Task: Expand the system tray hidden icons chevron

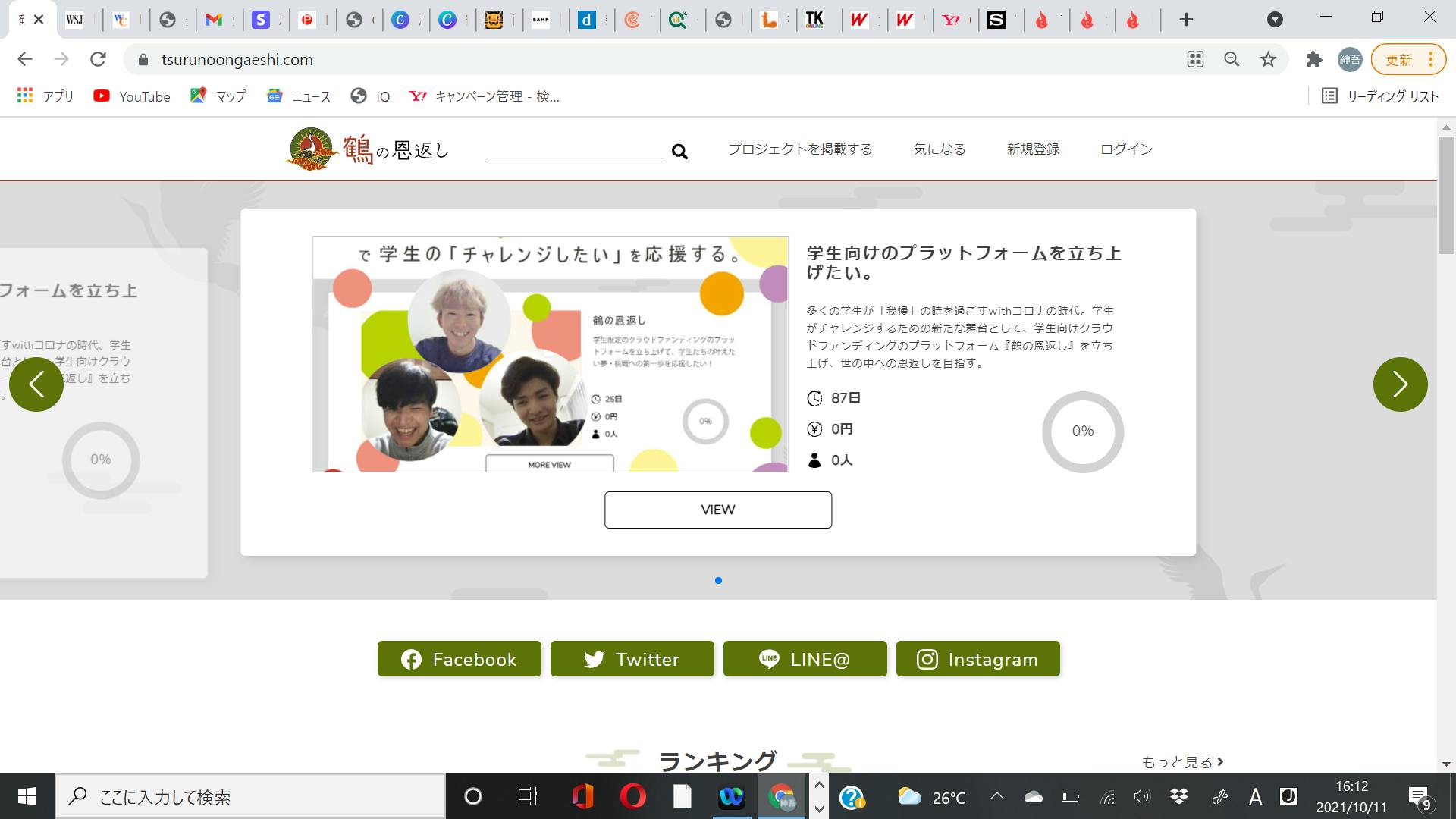Action: pyautogui.click(x=997, y=796)
